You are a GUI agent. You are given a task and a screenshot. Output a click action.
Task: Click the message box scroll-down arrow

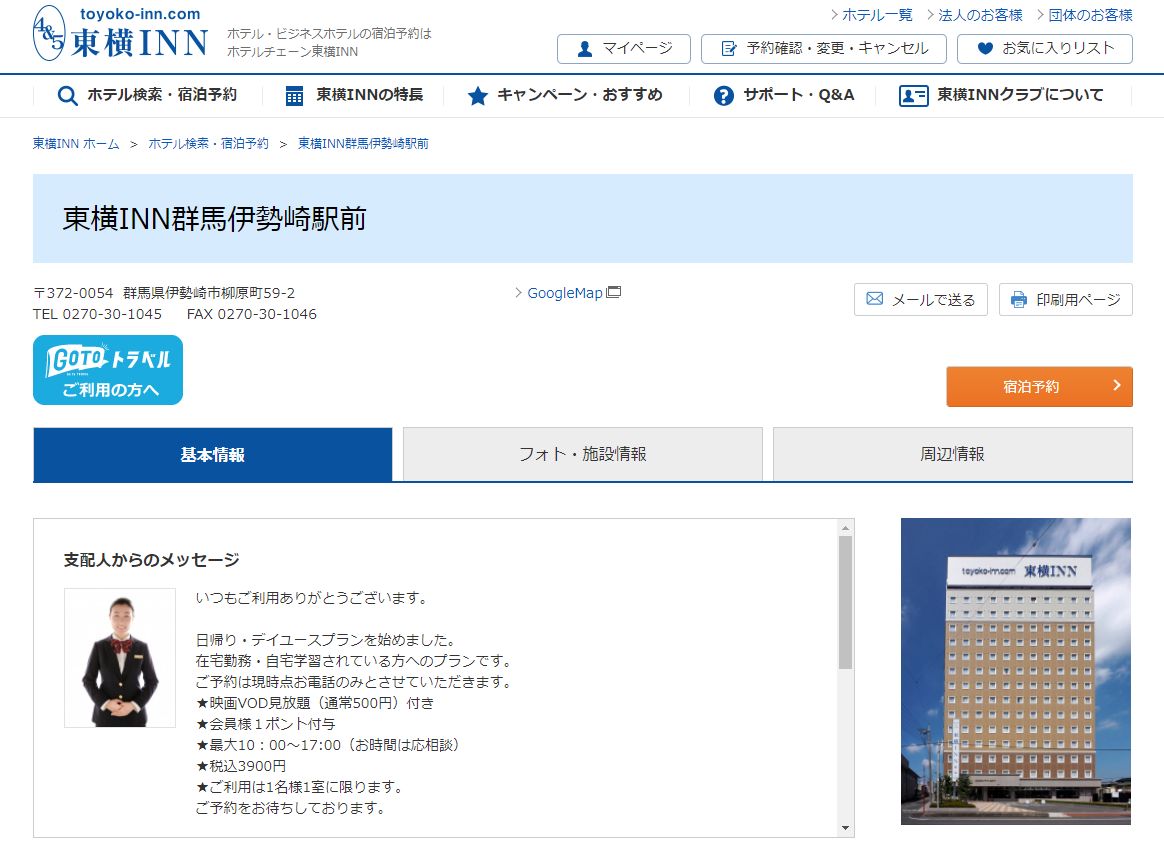pos(846,828)
